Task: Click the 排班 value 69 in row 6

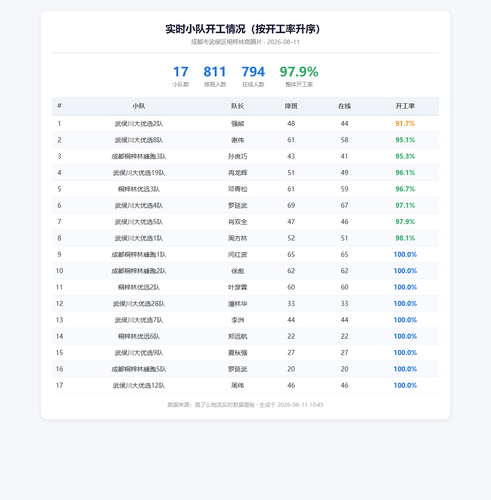Action: (x=291, y=205)
